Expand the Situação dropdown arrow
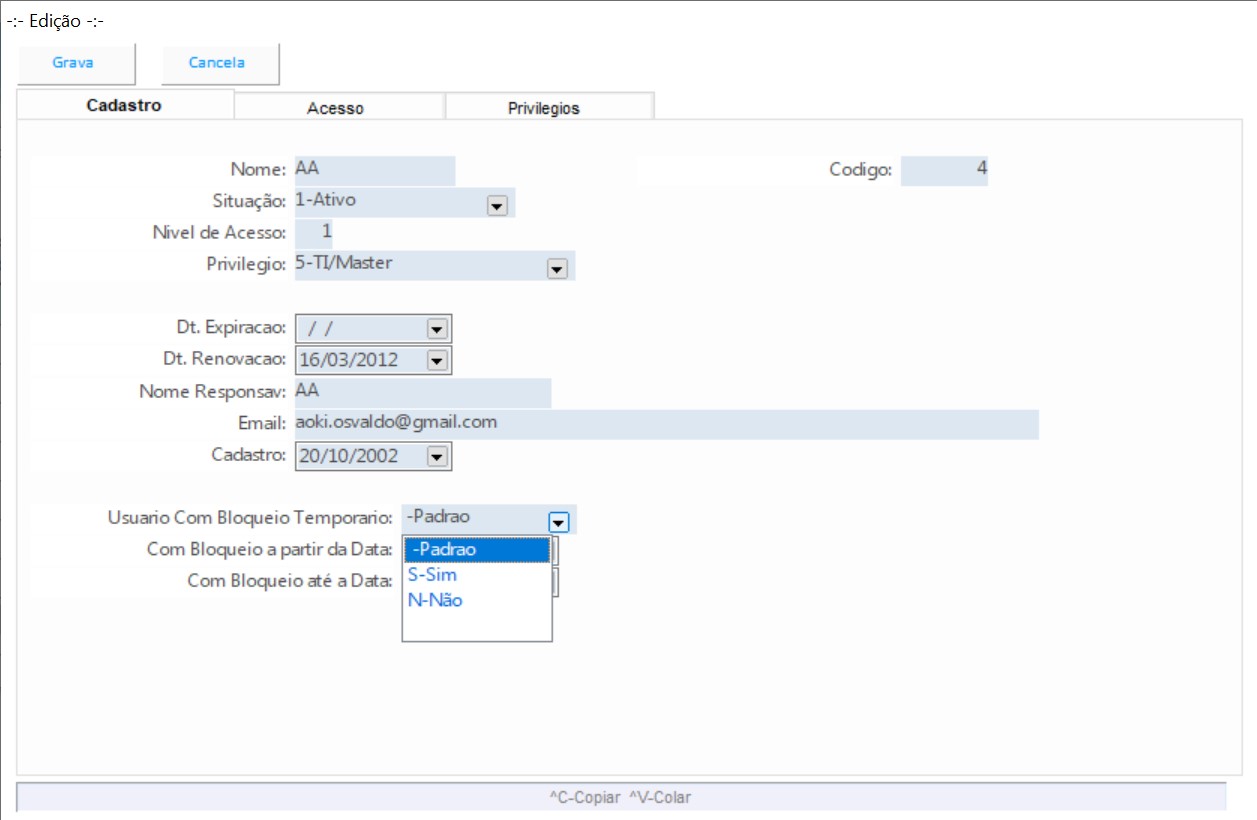Viewport: 1257px width, 820px height. [x=496, y=205]
